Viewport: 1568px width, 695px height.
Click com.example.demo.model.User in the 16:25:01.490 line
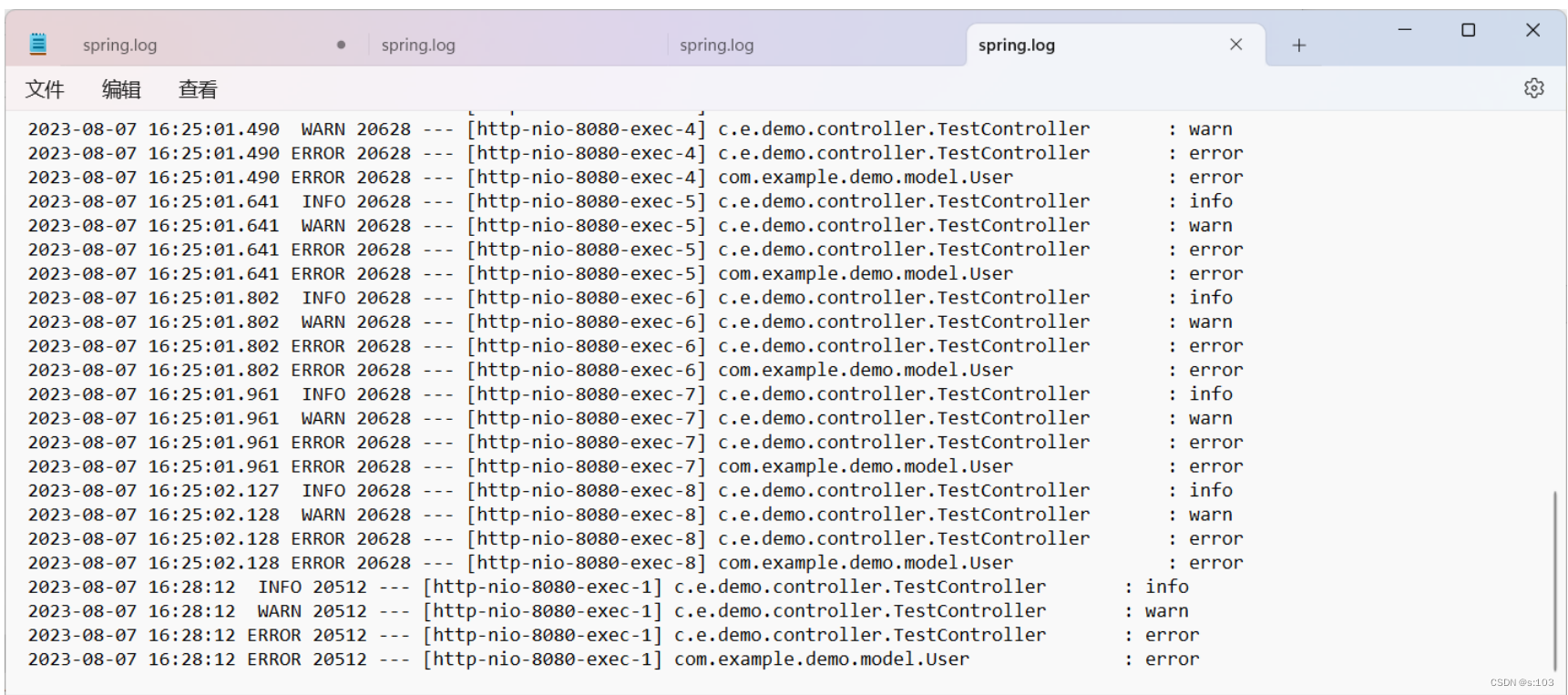[866, 178]
